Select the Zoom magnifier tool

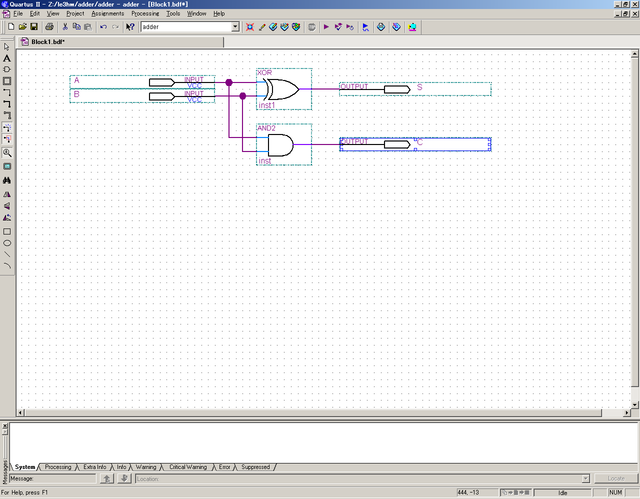point(7,153)
